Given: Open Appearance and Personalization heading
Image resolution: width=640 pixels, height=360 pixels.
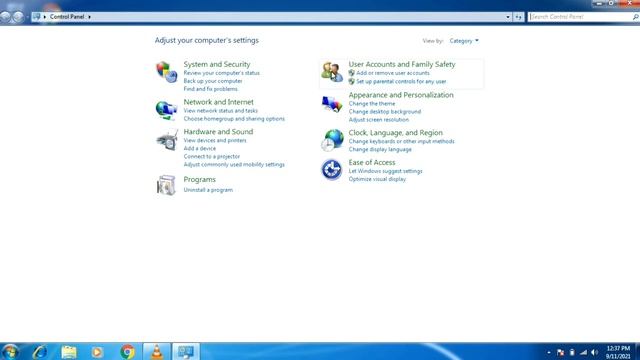Looking at the screenshot, I should pyautogui.click(x=401, y=95).
